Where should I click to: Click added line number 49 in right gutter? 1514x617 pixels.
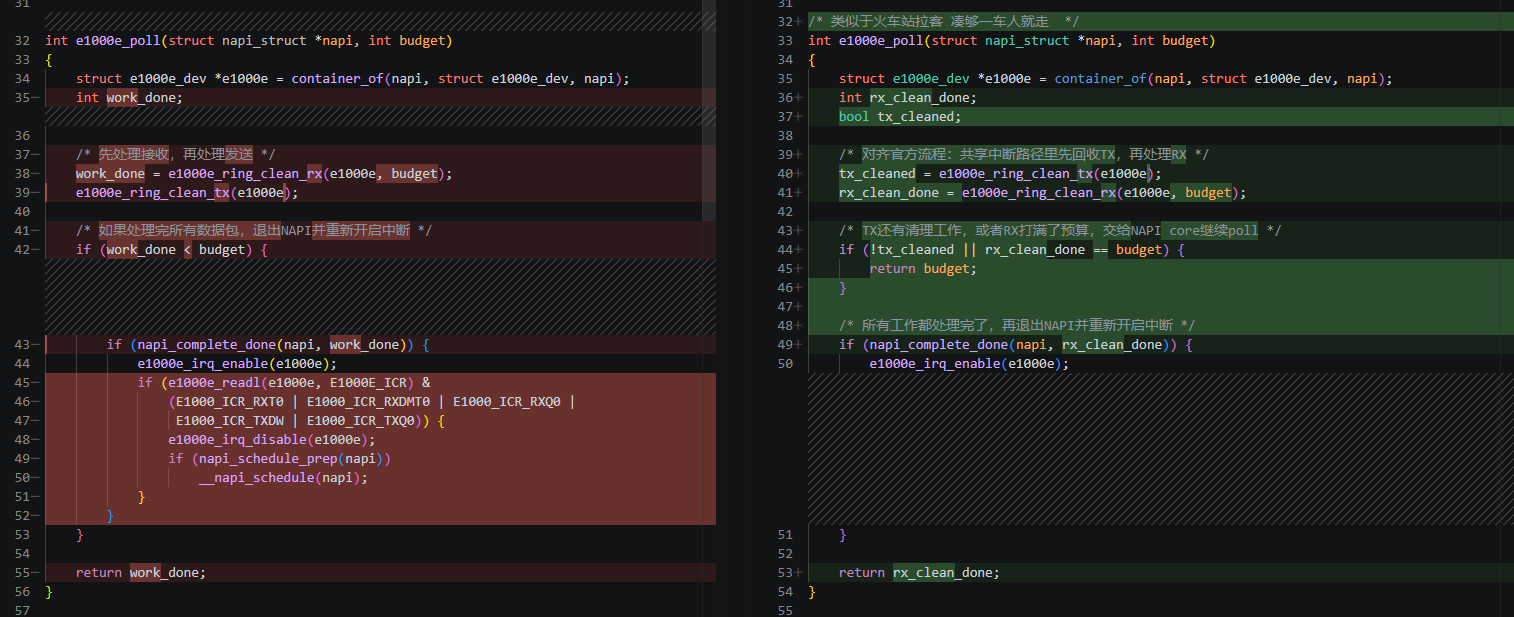(785, 344)
